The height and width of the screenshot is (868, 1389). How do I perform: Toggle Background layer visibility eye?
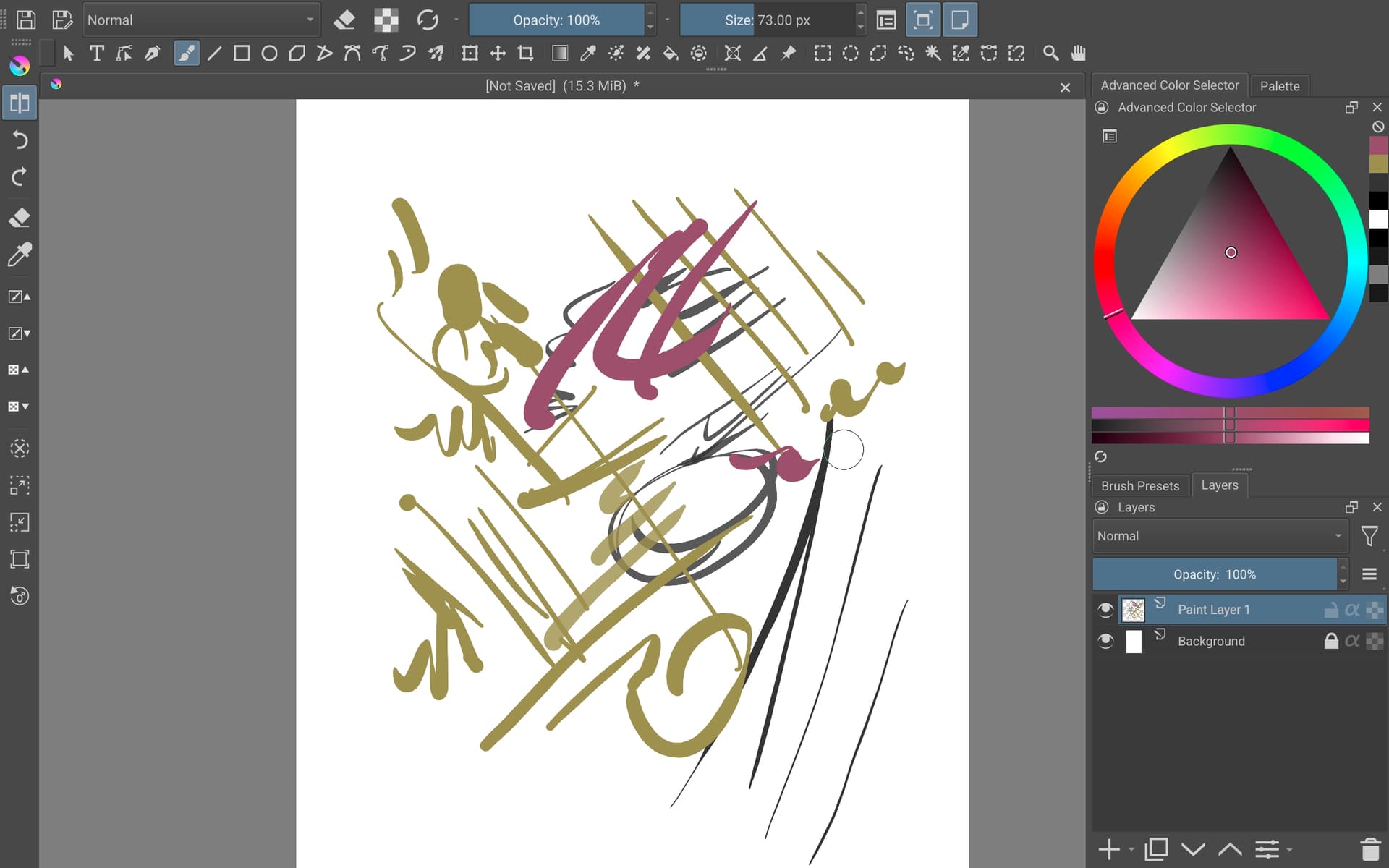tap(1105, 641)
